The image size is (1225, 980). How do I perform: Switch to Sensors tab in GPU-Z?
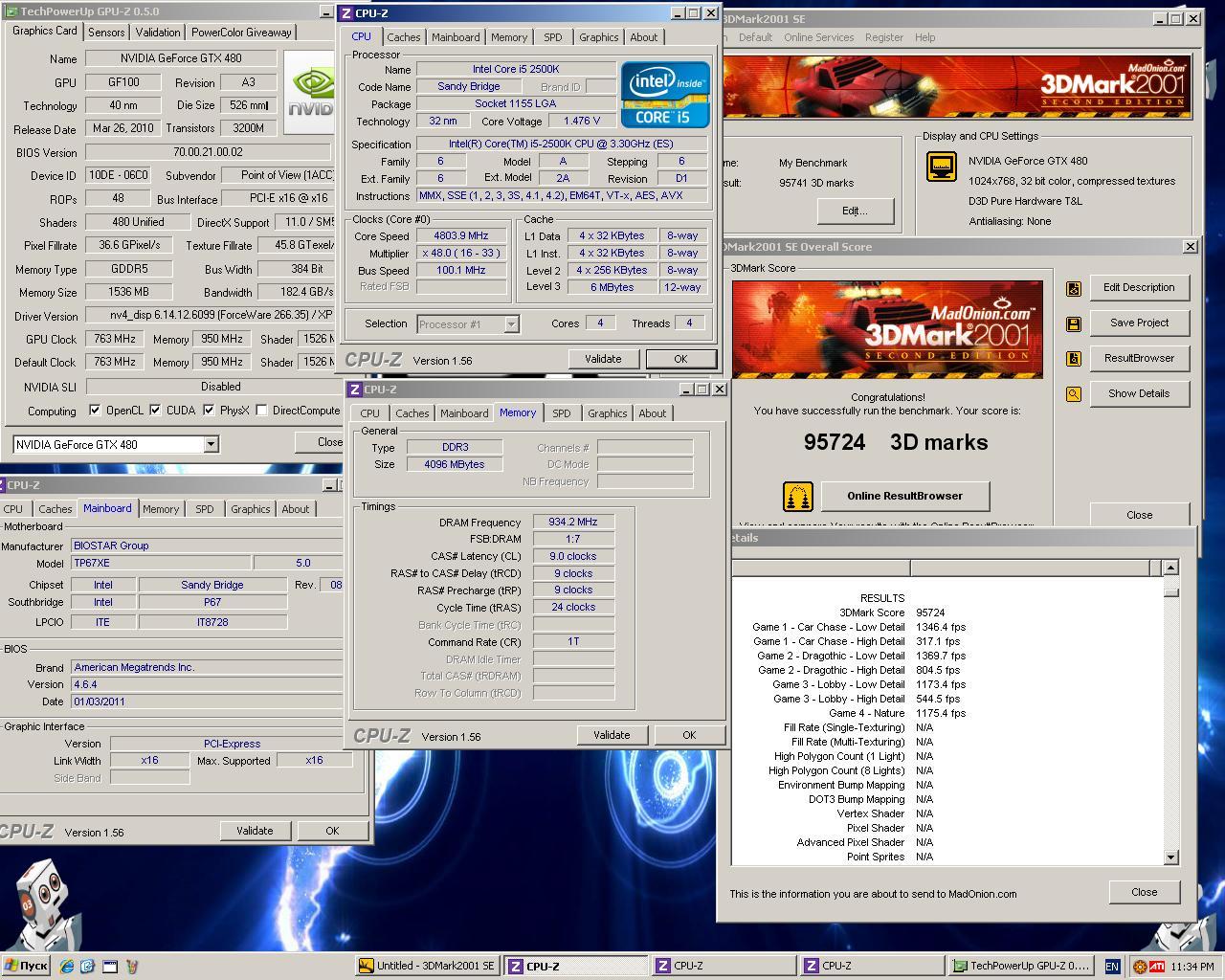[106, 32]
